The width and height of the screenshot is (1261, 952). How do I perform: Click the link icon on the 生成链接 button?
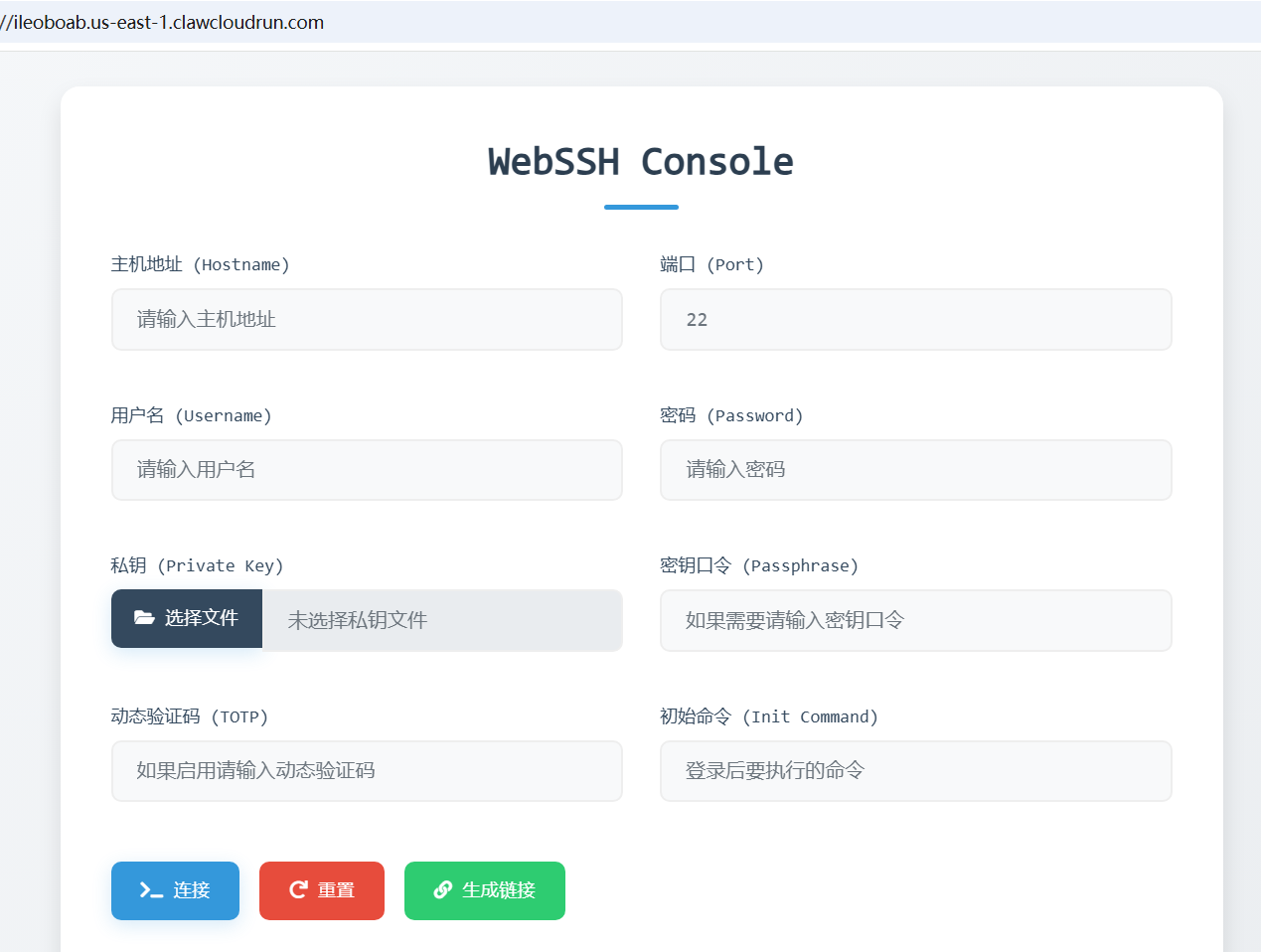click(443, 890)
